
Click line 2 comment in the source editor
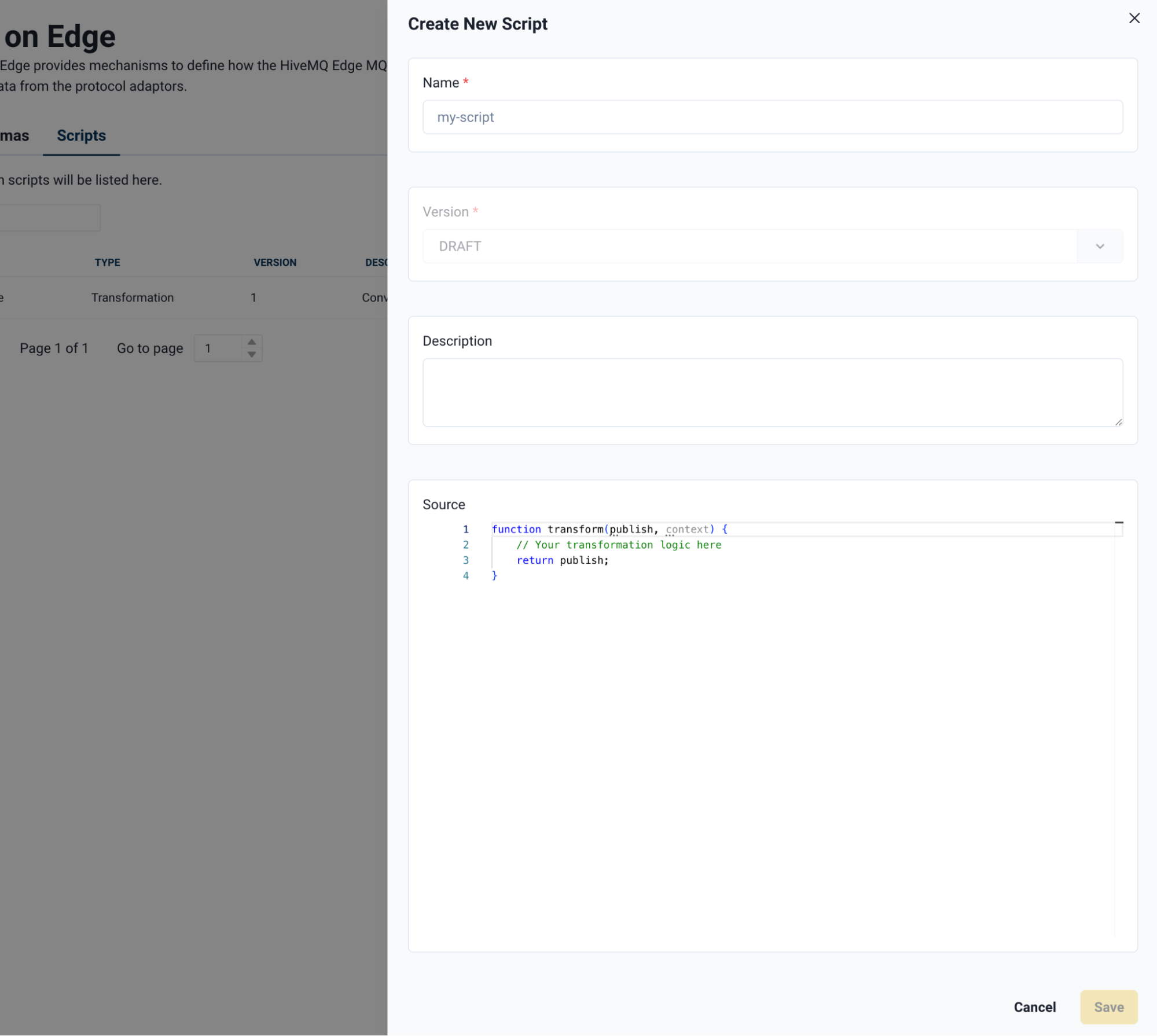[618, 545]
